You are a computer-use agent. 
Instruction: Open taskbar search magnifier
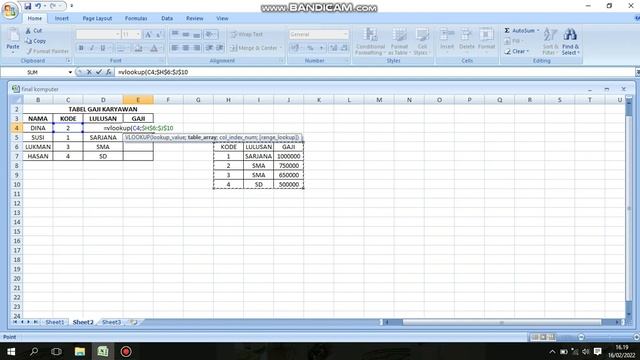pyautogui.click(x=34, y=351)
